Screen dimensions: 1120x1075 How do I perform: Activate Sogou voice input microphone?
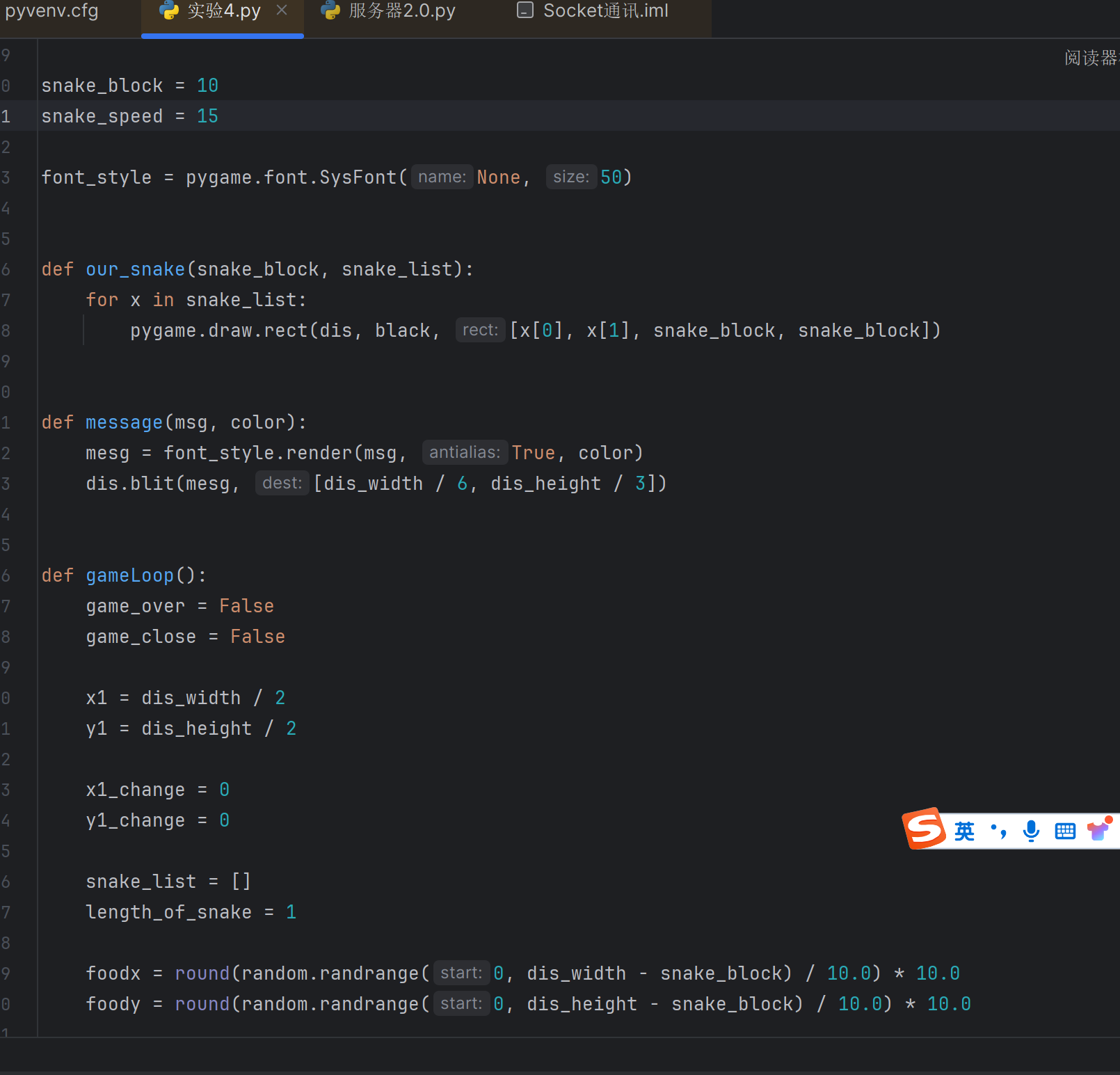pos(1031,831)
